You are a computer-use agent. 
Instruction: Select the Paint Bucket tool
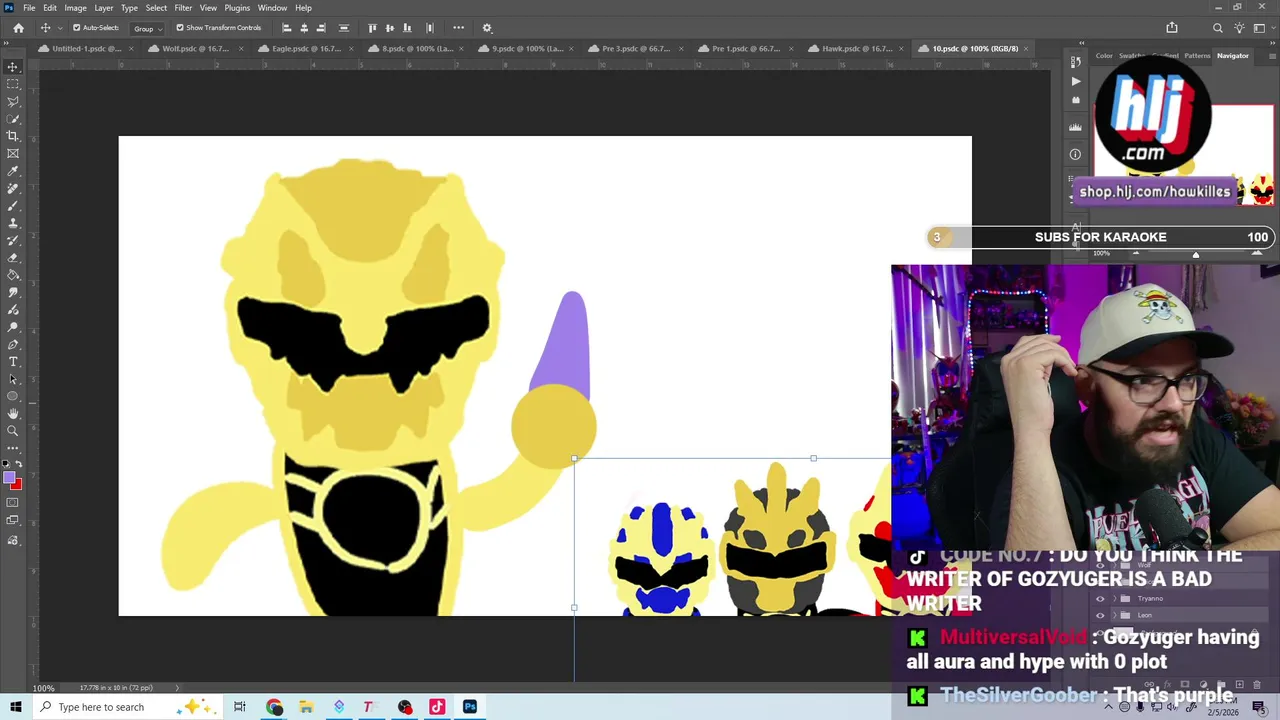(x=13, y=275)
